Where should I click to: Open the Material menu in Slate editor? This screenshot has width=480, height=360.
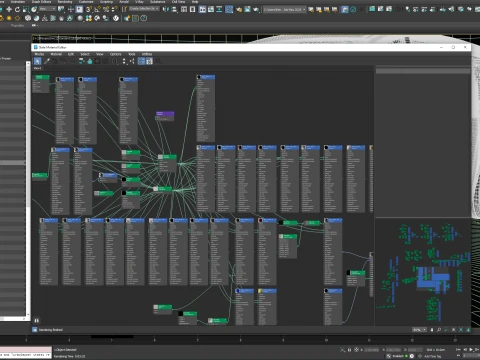(x=56, y=54)
